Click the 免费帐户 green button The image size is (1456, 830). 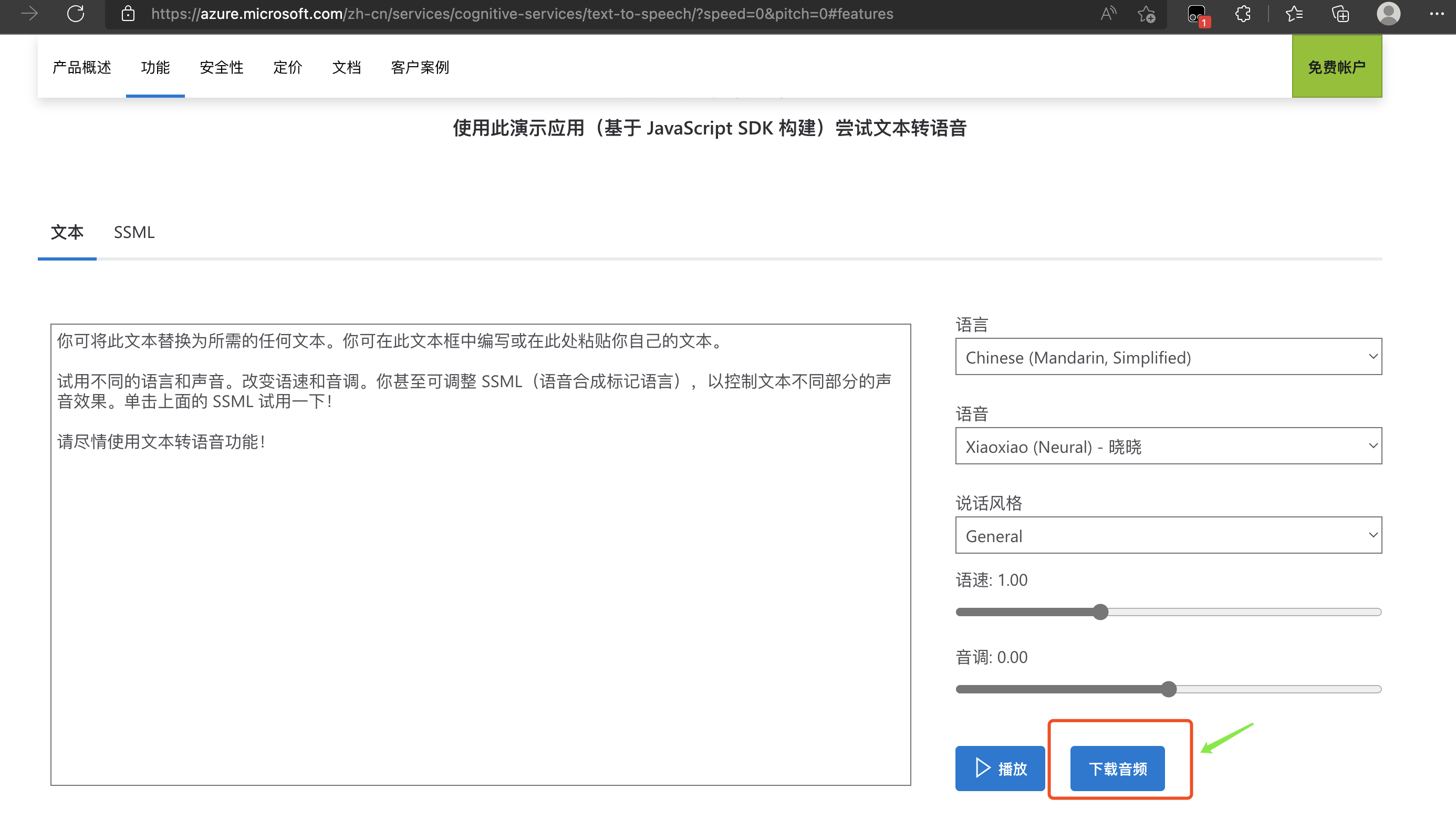[x=1336, y=67]
